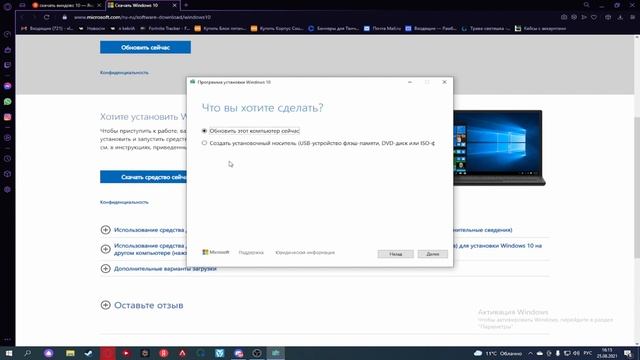Expand 'Дополнительные варианты загрузки' section

pyautogui.click(x=105, y=269)
